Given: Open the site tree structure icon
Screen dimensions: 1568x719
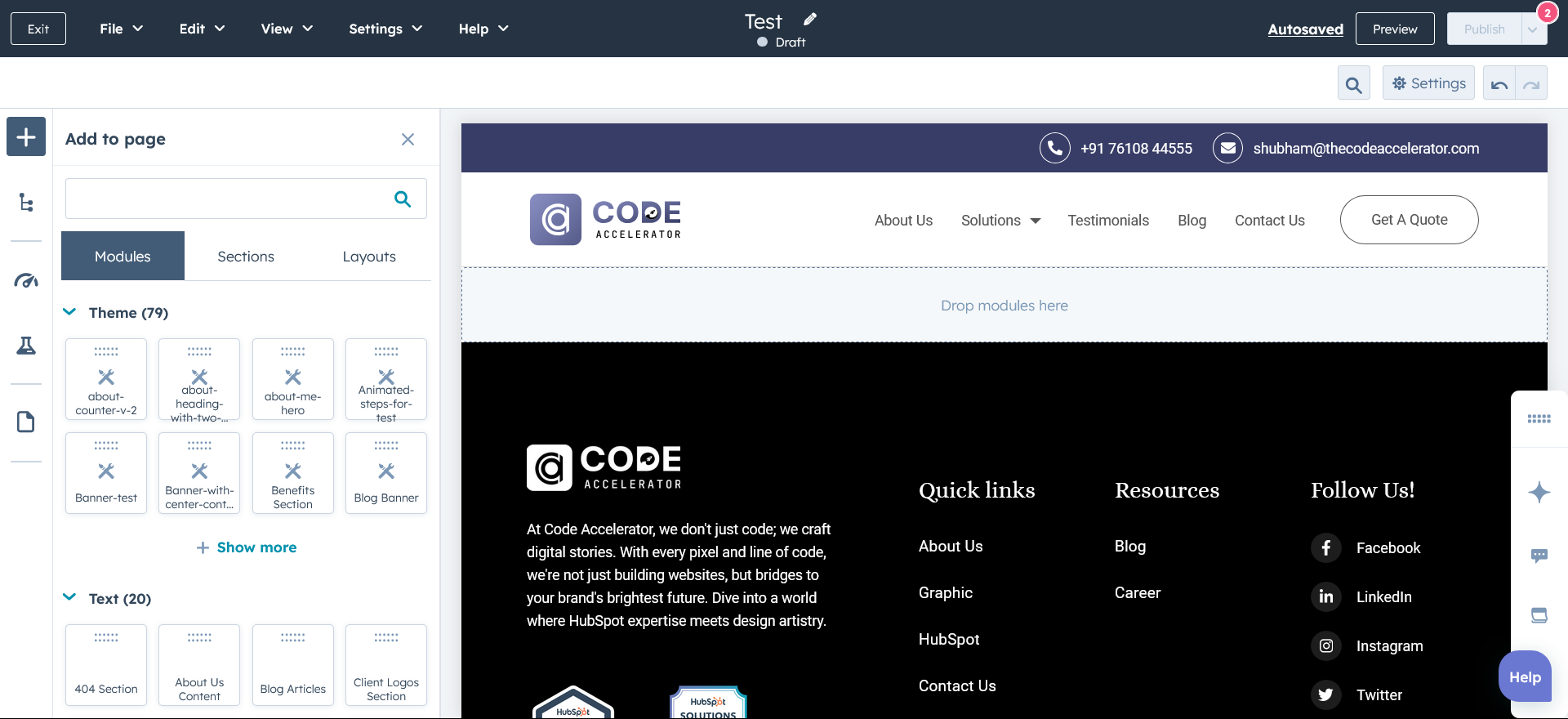Looking at the screenshot, I should (26, 203).
